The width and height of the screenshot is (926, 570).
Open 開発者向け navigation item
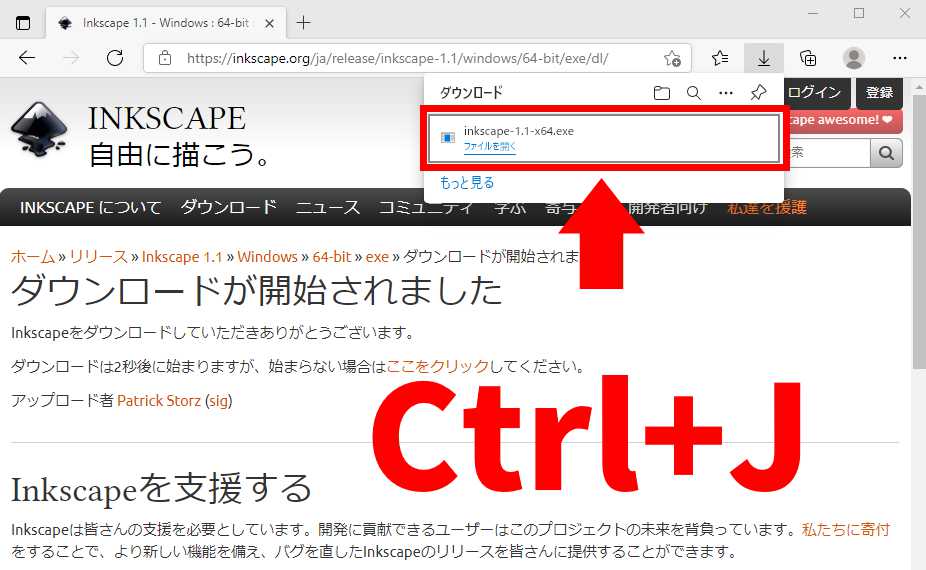point(667,208)
